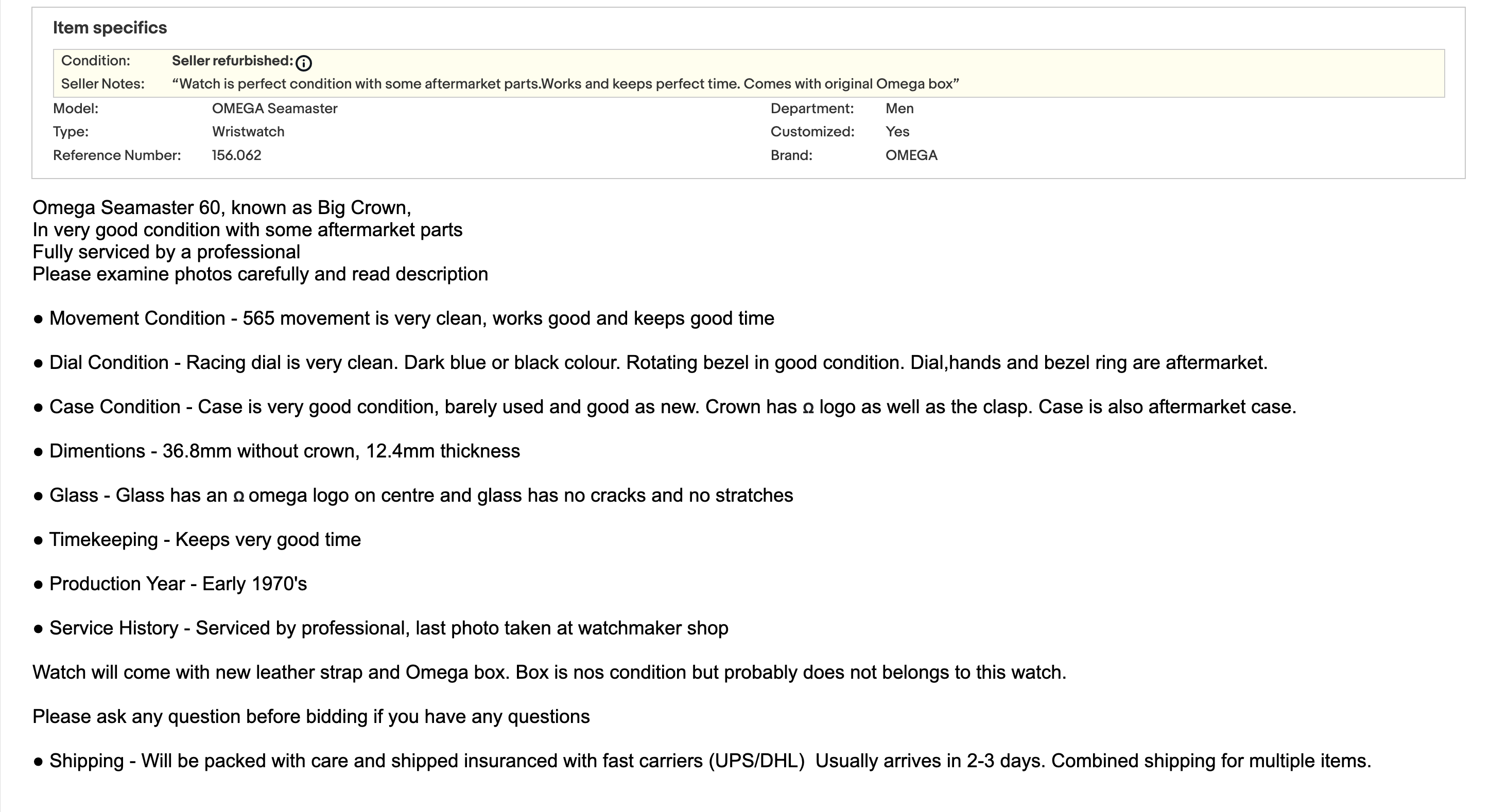This screenshot has width=1490, height=812.
Task: Click the Case Condition bullet line
Action: point(665,407)
